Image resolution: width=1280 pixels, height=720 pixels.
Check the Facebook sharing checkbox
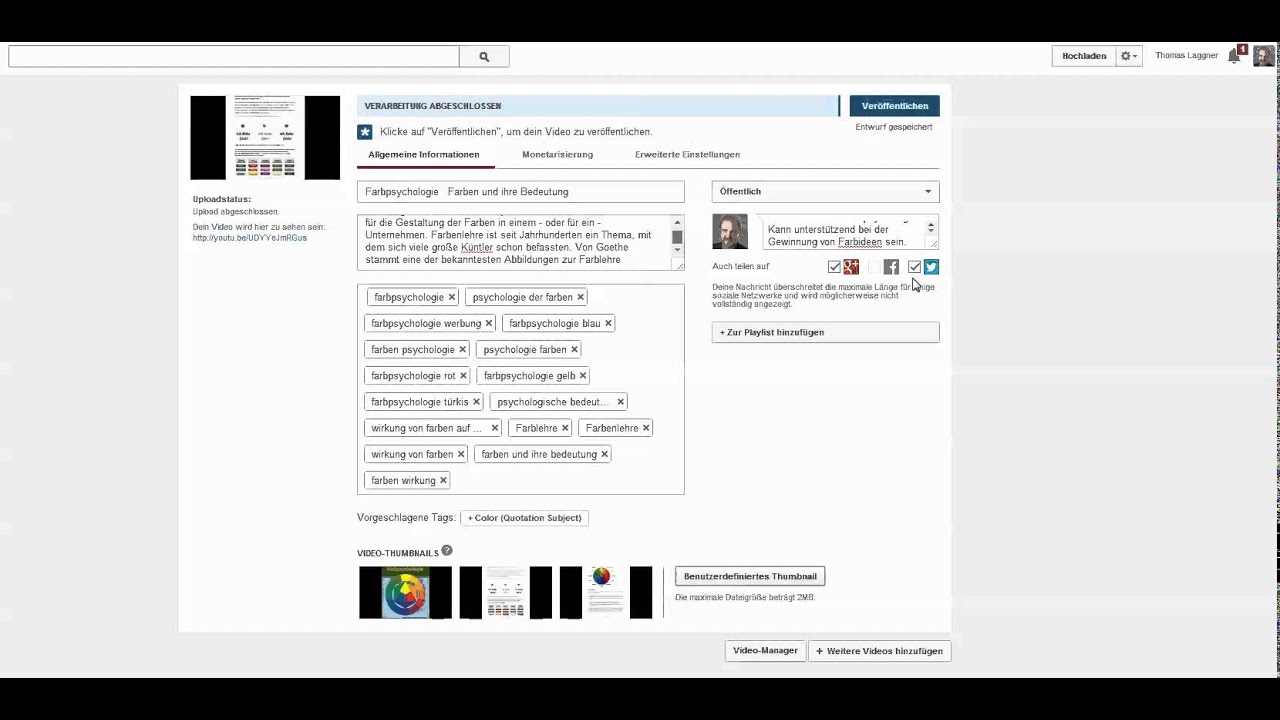click(x=874, y=267)
